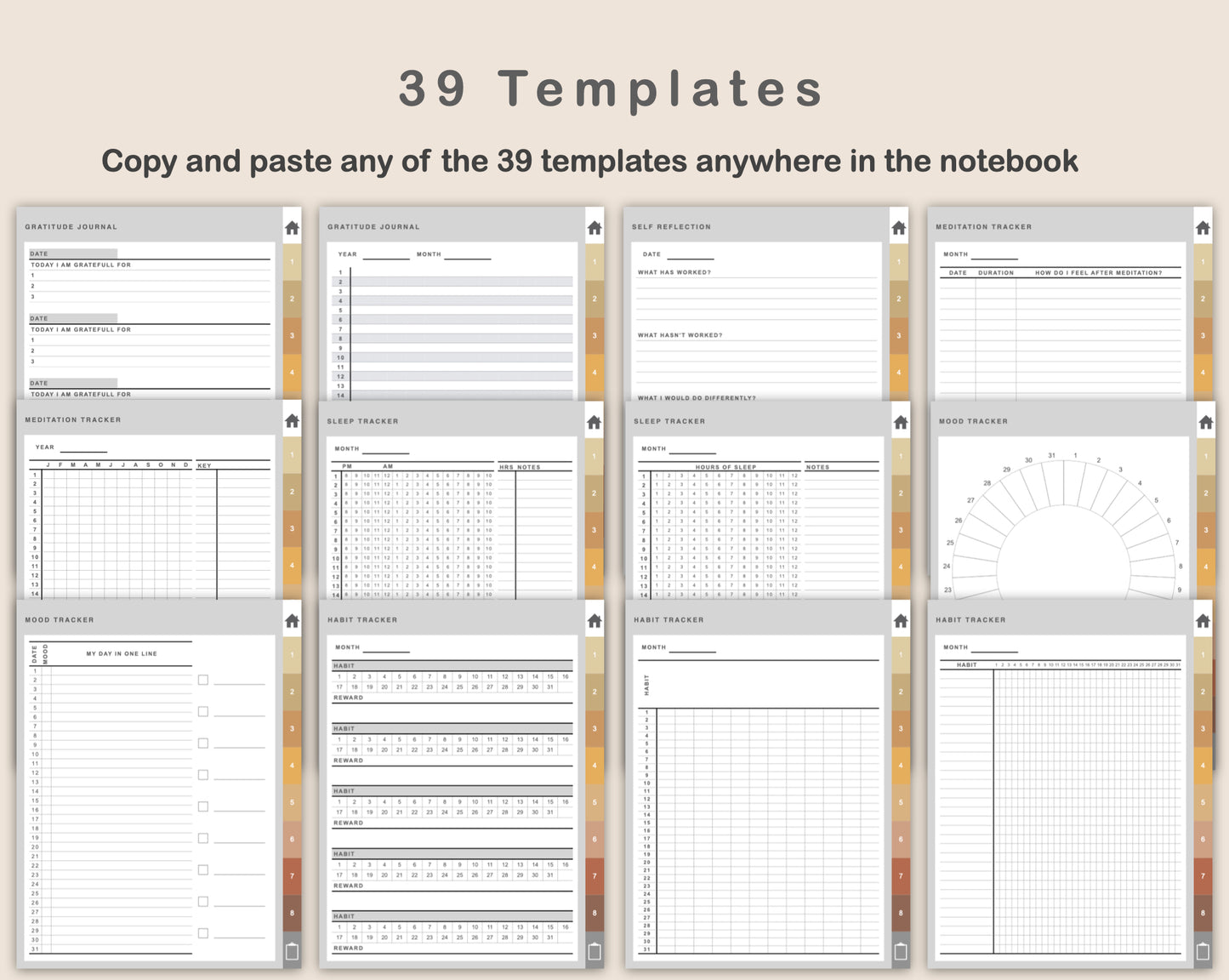Click home icon on Habit Tracker with vertical HABIT label
Screen dimensions: 1229x980
(901, 621)
